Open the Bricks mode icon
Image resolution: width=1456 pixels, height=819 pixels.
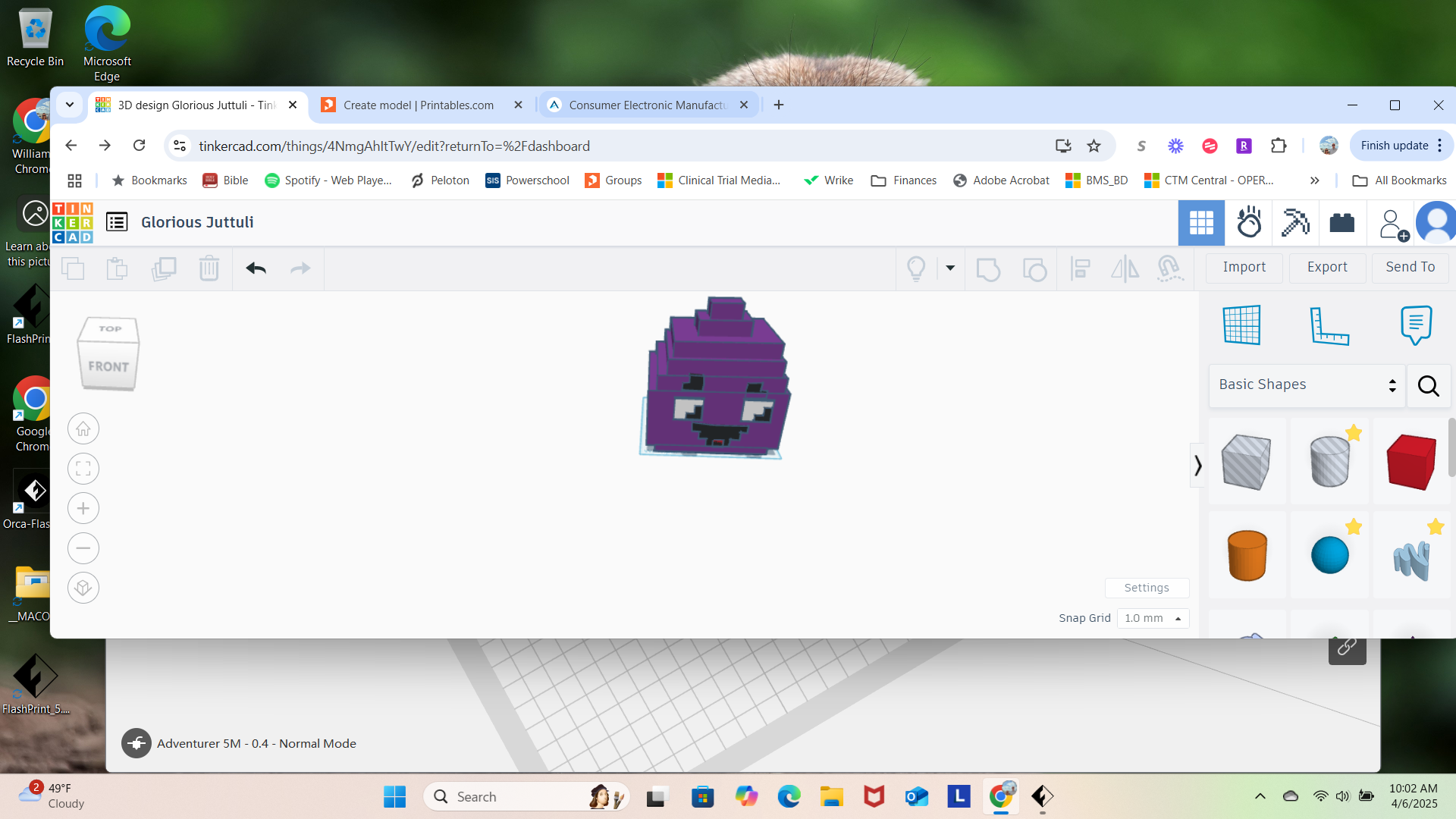[1342, 223]
